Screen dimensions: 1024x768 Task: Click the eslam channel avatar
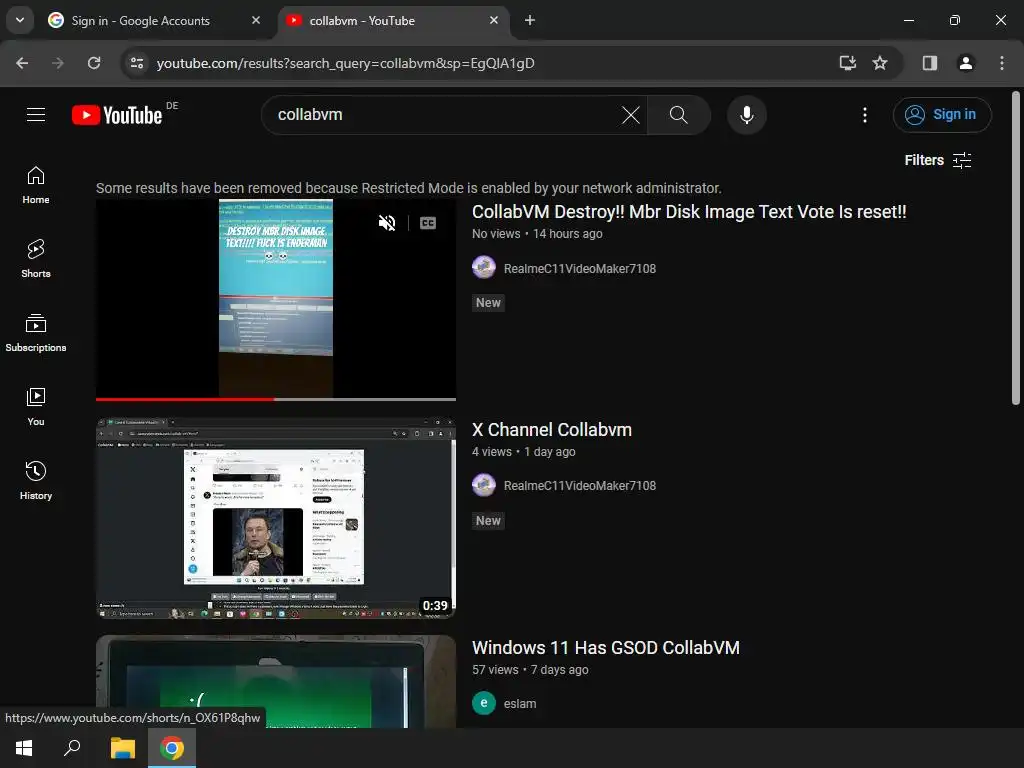coord(484,703)
